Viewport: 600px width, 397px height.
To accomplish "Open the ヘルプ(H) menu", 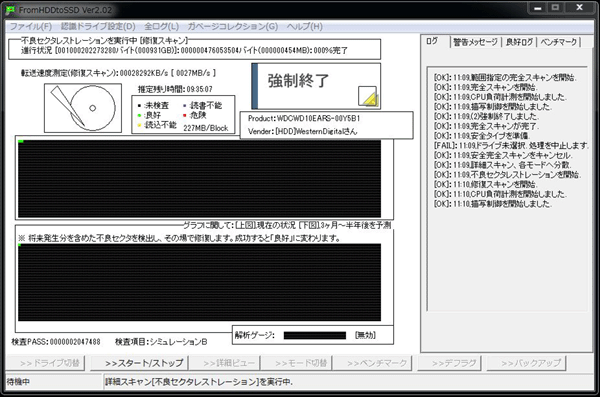I will click(x=305, y=26).
